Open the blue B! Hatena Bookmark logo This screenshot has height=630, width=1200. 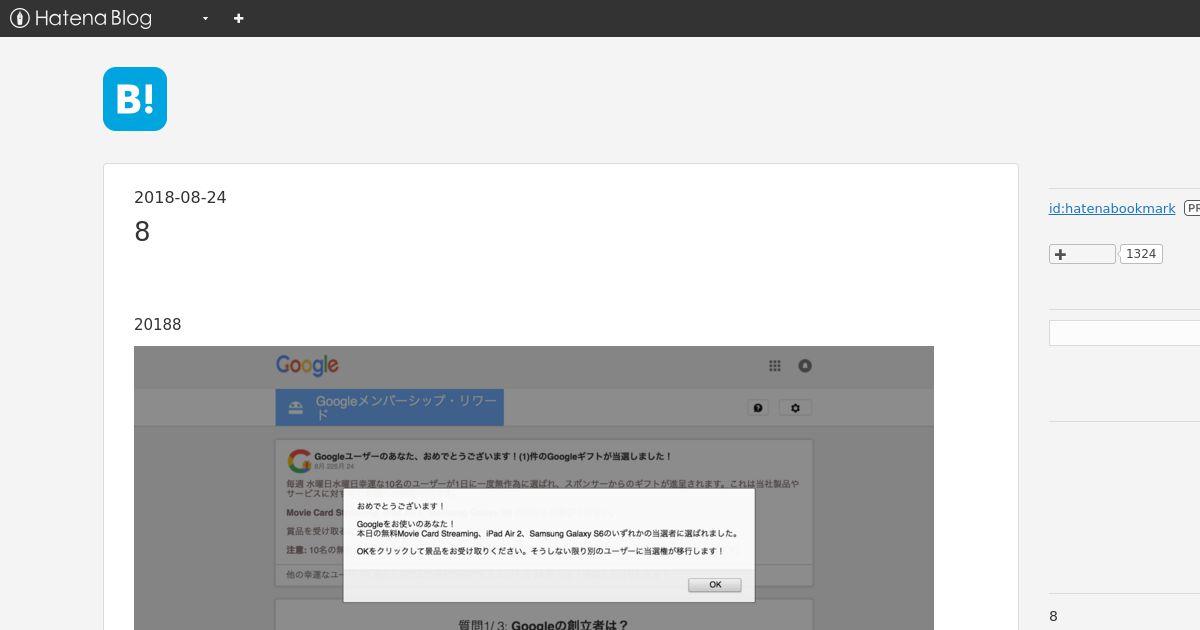click(x=135, y=99)
